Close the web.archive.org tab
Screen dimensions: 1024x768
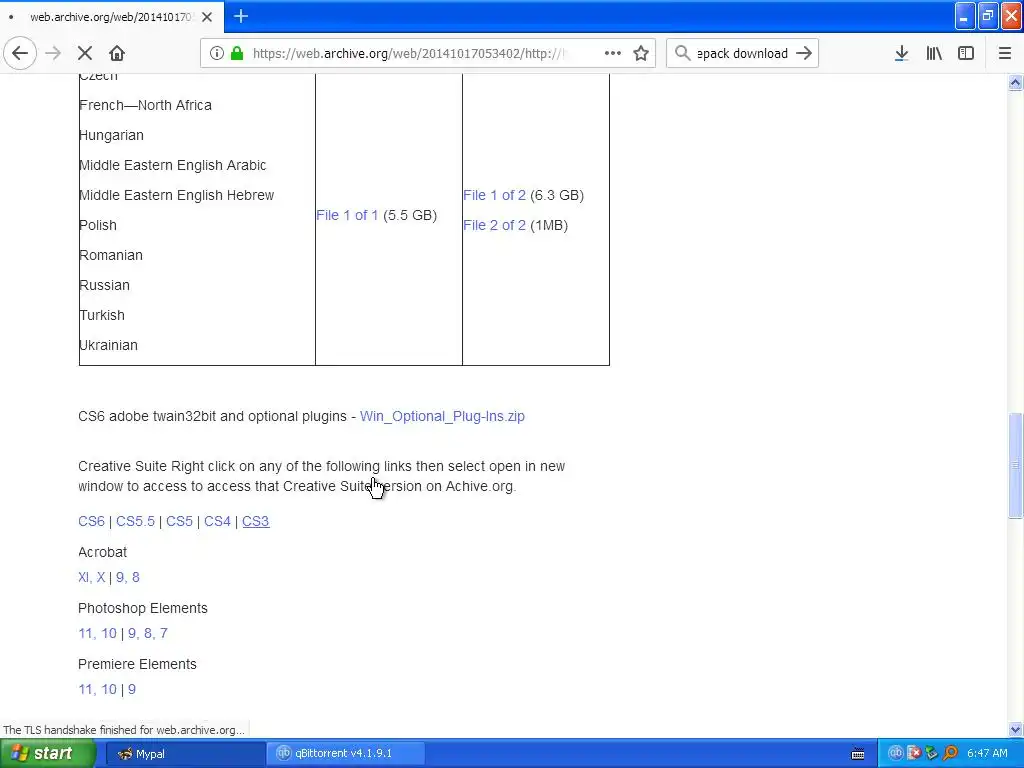[207, 17]
